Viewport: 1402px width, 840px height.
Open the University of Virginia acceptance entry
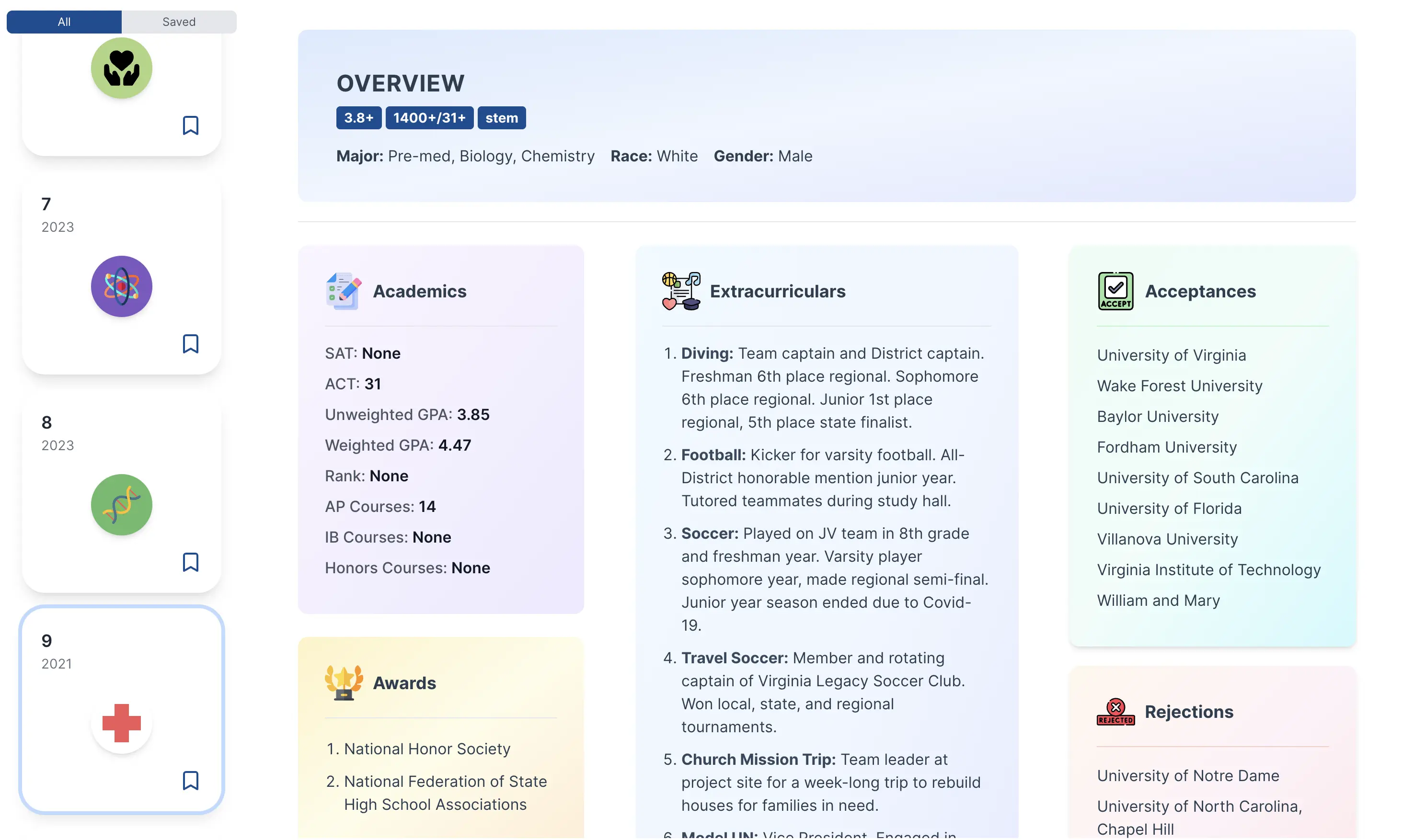(x=1171, y=355)
